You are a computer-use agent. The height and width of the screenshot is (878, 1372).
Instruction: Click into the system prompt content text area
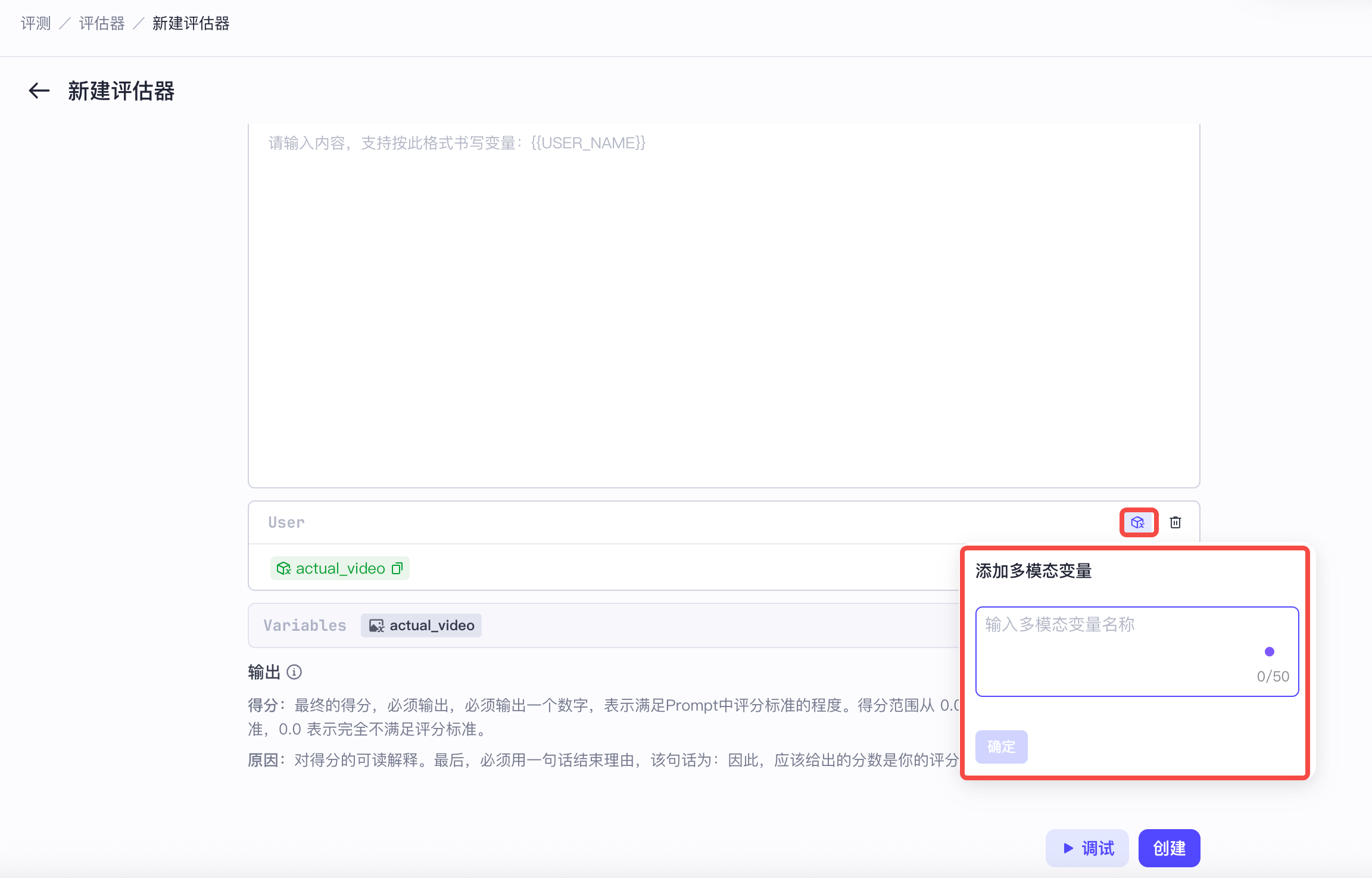724,305
